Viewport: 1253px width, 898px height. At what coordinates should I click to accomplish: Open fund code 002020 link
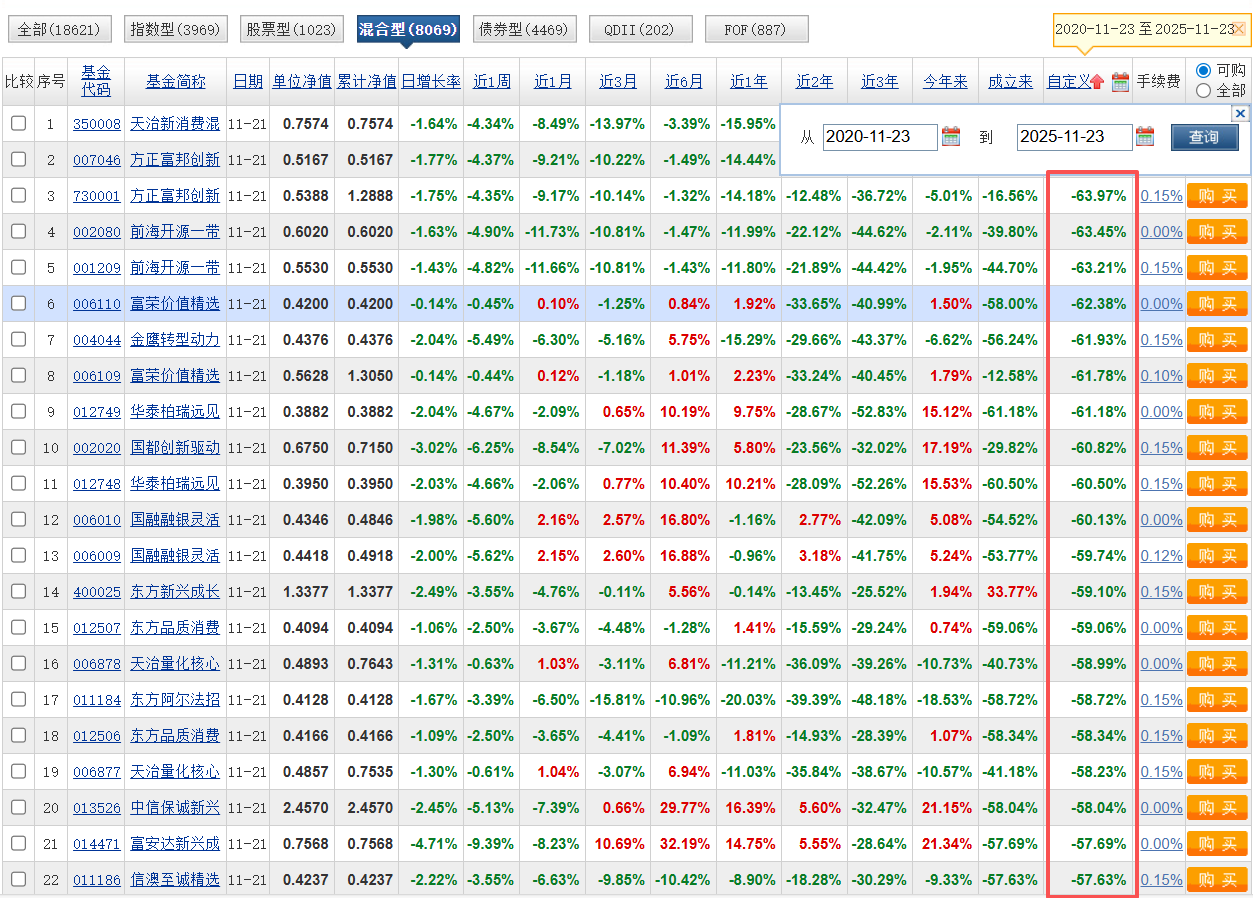tap(96, 448)
